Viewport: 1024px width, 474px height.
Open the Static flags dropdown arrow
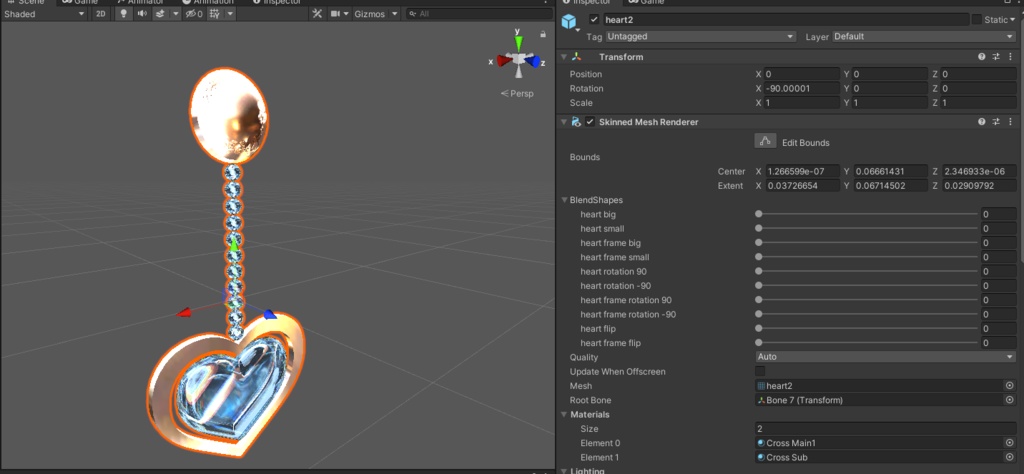[x=1014, y=20]
